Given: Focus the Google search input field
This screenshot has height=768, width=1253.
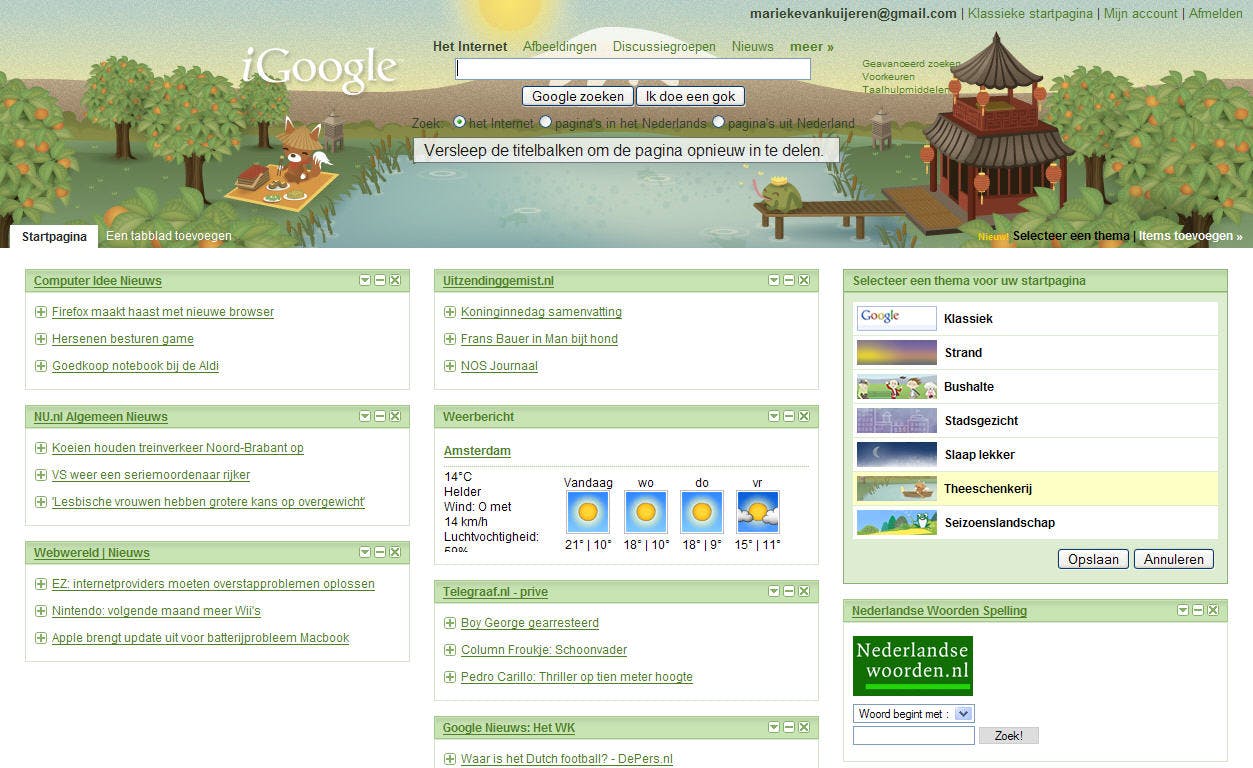Looking at the screenshot, I should point(633,69).
